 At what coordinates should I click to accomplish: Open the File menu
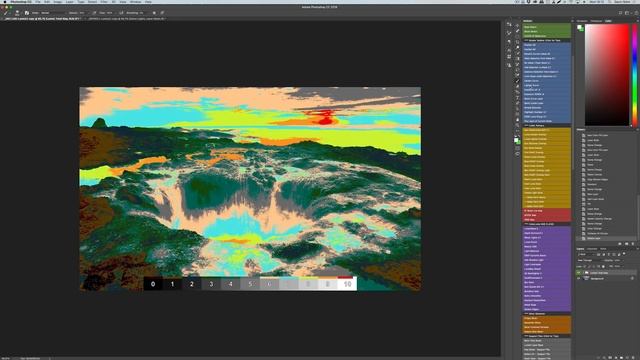tap(38, 2)
